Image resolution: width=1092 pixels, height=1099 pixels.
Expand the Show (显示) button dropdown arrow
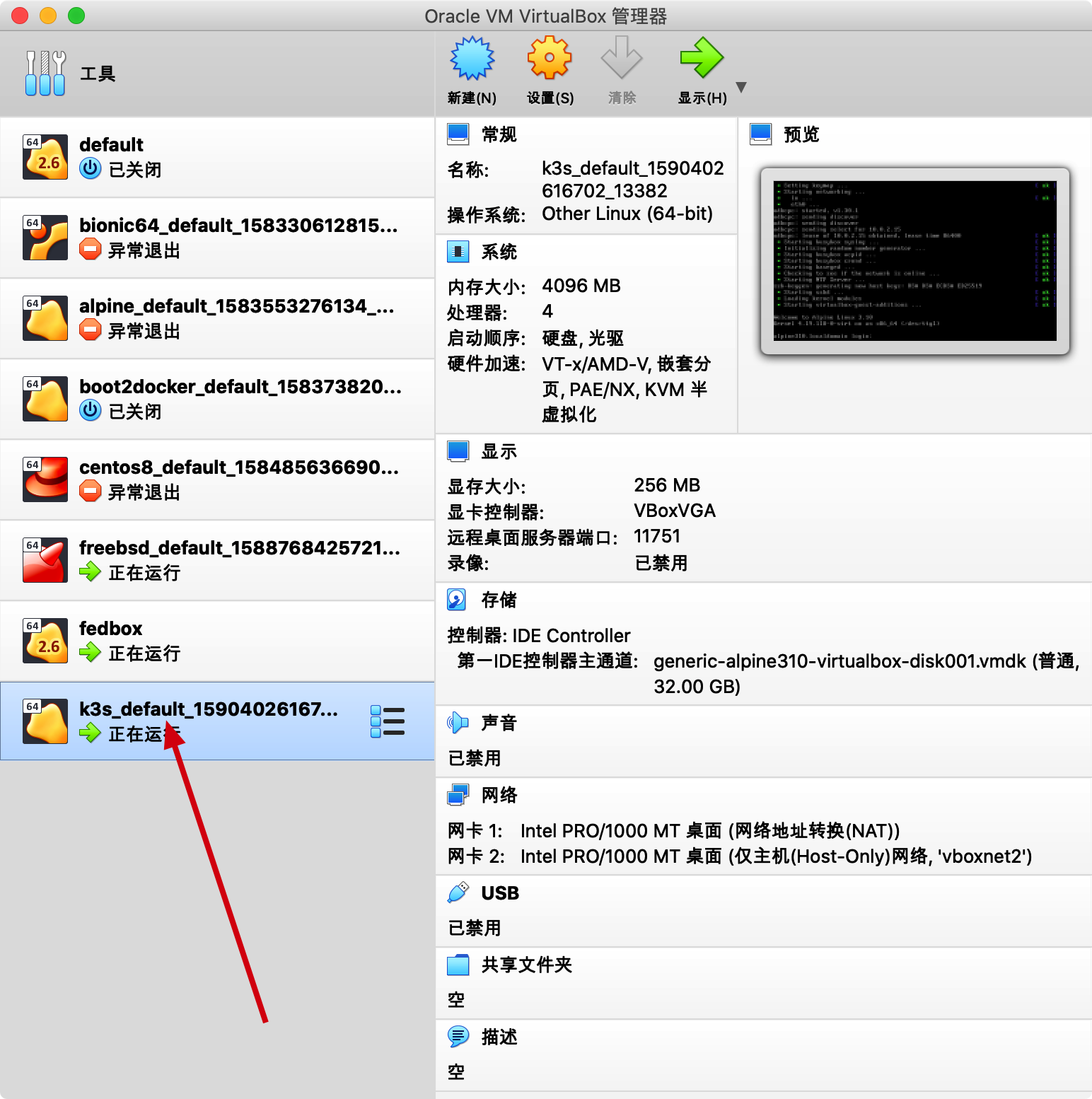pyautogui.click(x=741, y=88)
